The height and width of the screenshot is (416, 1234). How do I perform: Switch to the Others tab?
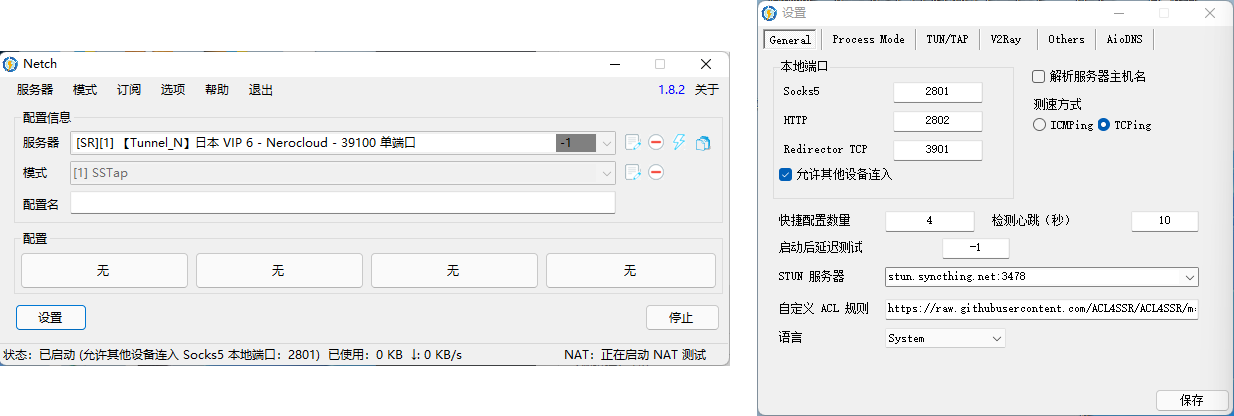(x=1066, y=39)
